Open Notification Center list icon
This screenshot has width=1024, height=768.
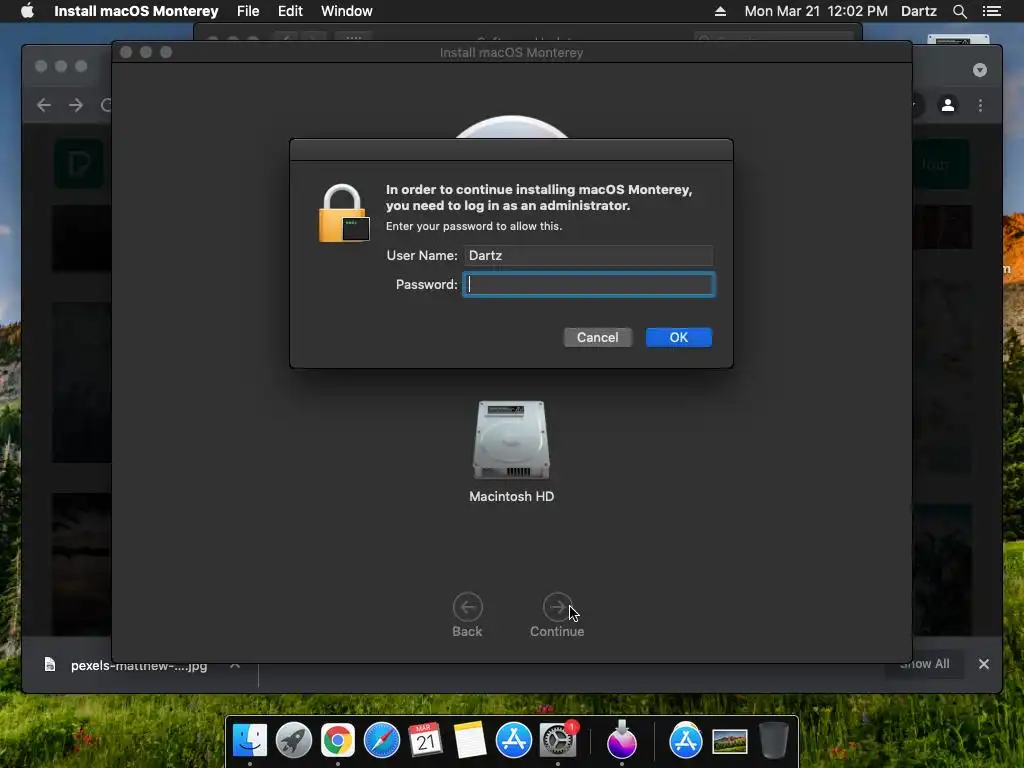click(x=992, y=11)
